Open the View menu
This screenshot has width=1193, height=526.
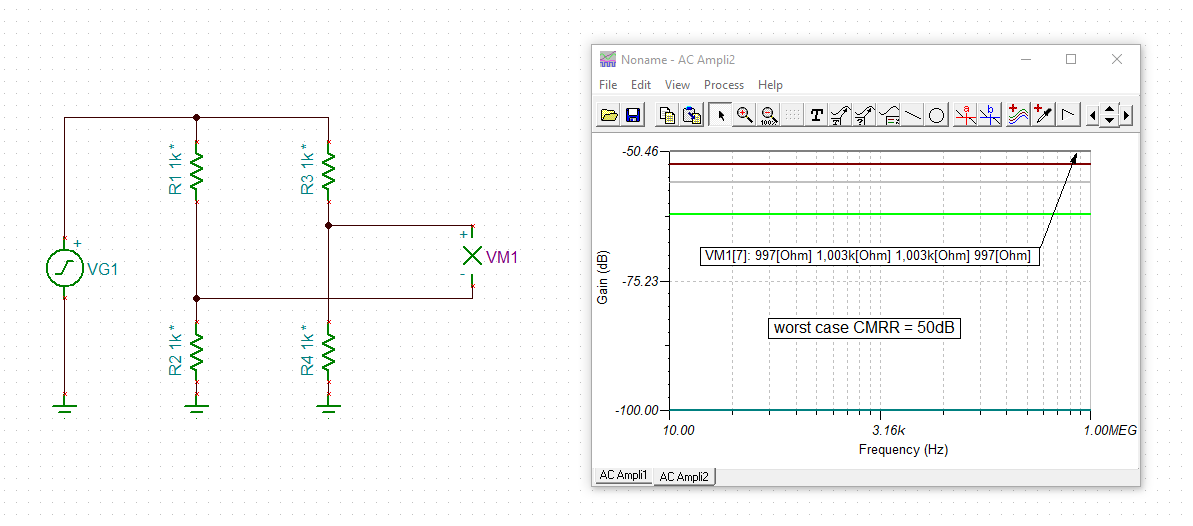(677, 84)
